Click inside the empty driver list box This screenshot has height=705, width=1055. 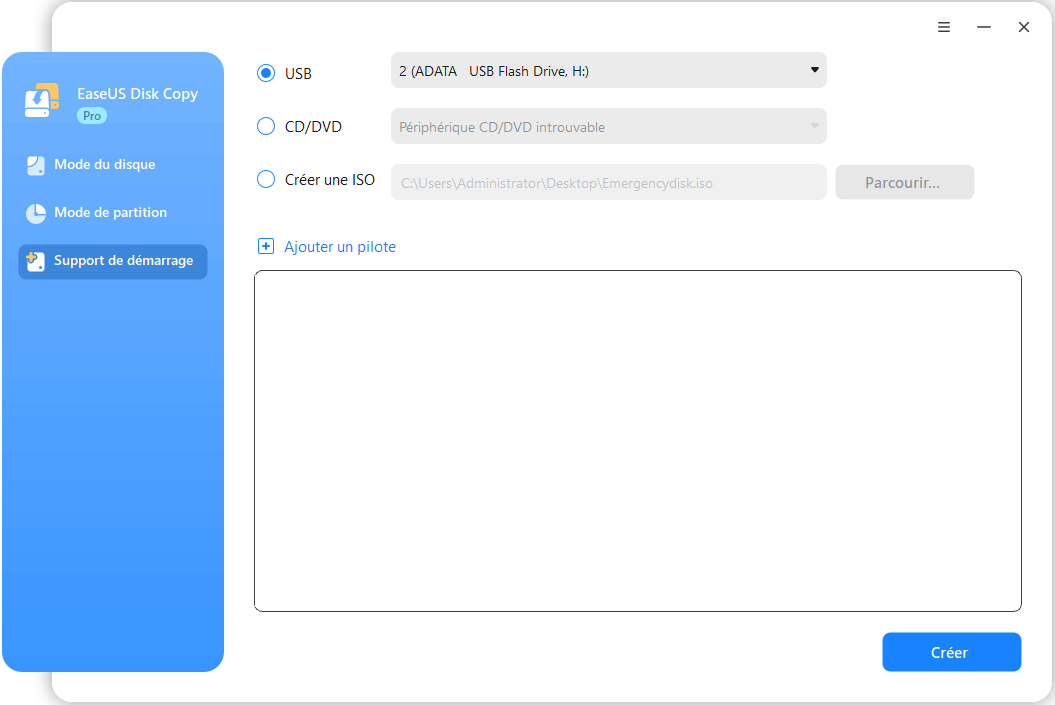coord(637,441)
